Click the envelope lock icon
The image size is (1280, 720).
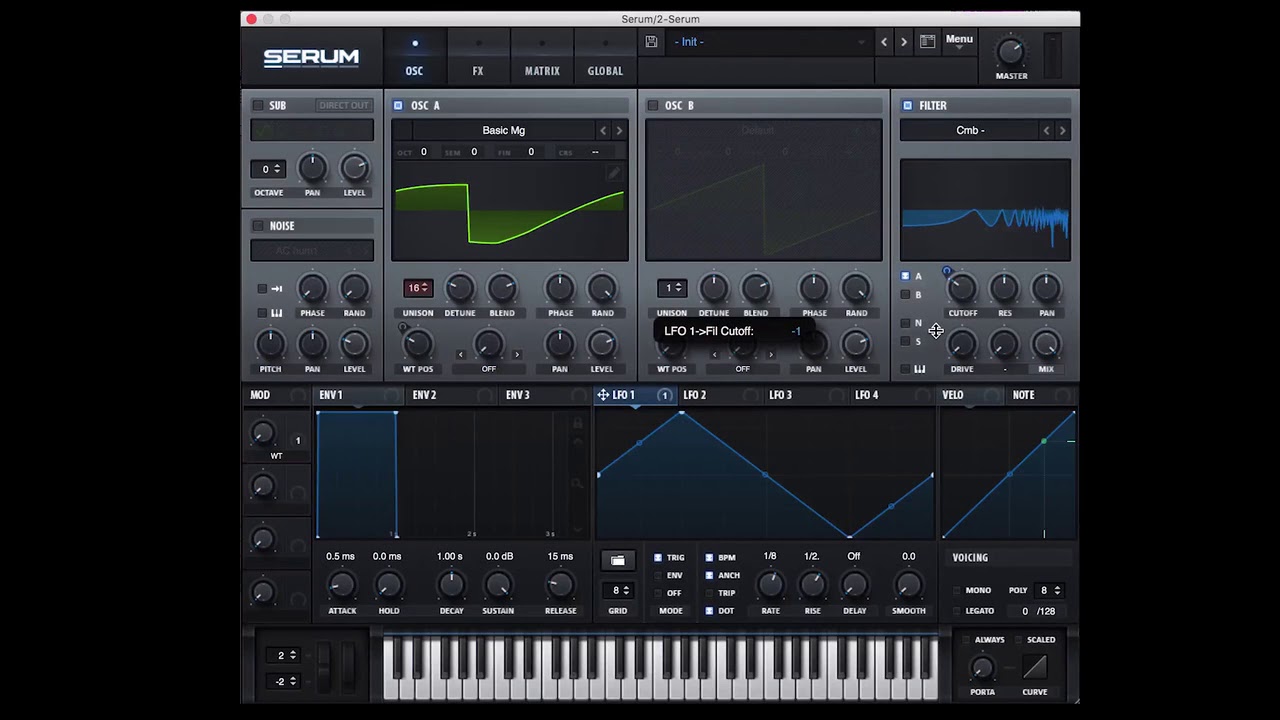click(x=577, y=424)
